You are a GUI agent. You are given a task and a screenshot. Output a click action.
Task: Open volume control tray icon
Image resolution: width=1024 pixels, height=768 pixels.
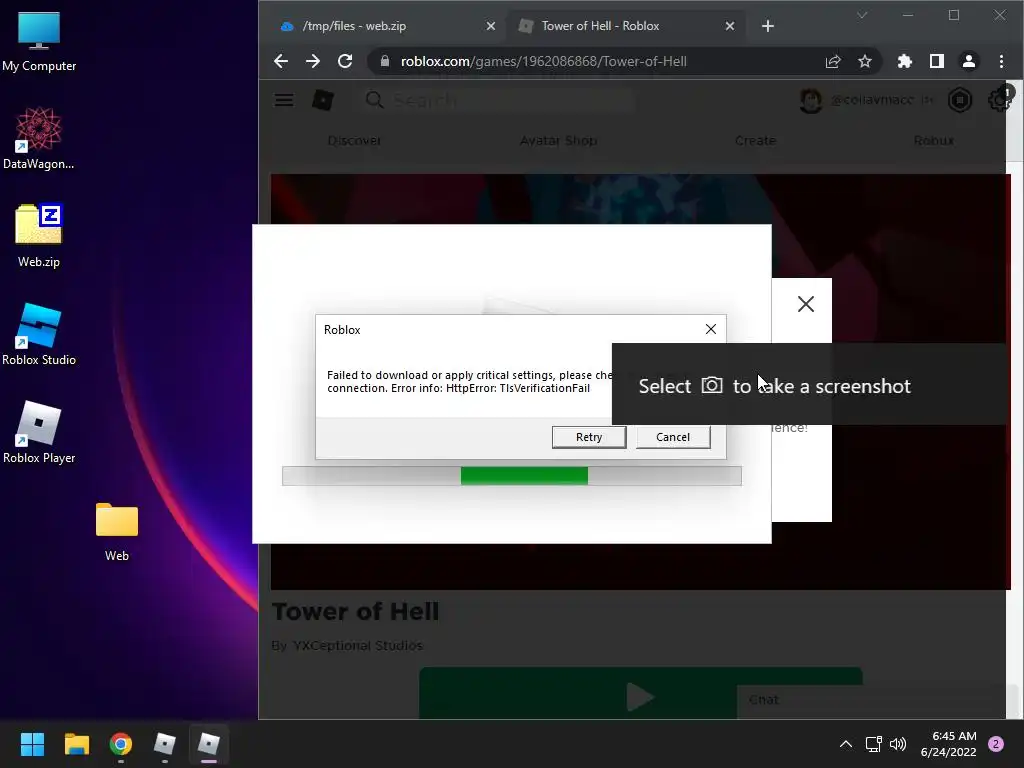coord(898,744)
